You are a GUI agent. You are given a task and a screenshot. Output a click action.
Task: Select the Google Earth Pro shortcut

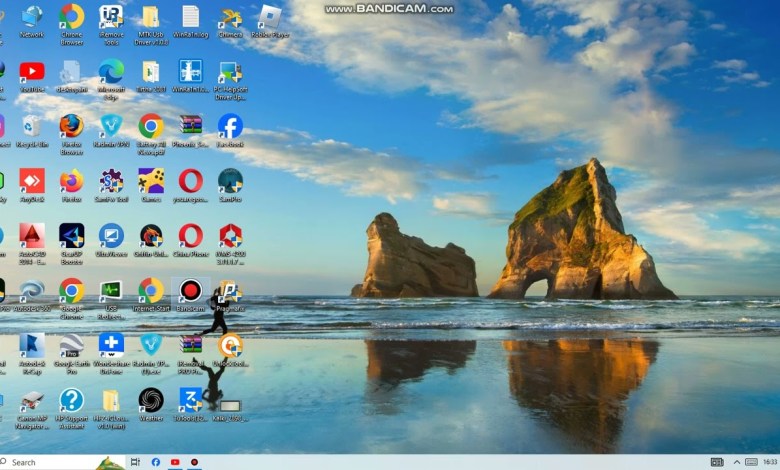click(71, 346)
